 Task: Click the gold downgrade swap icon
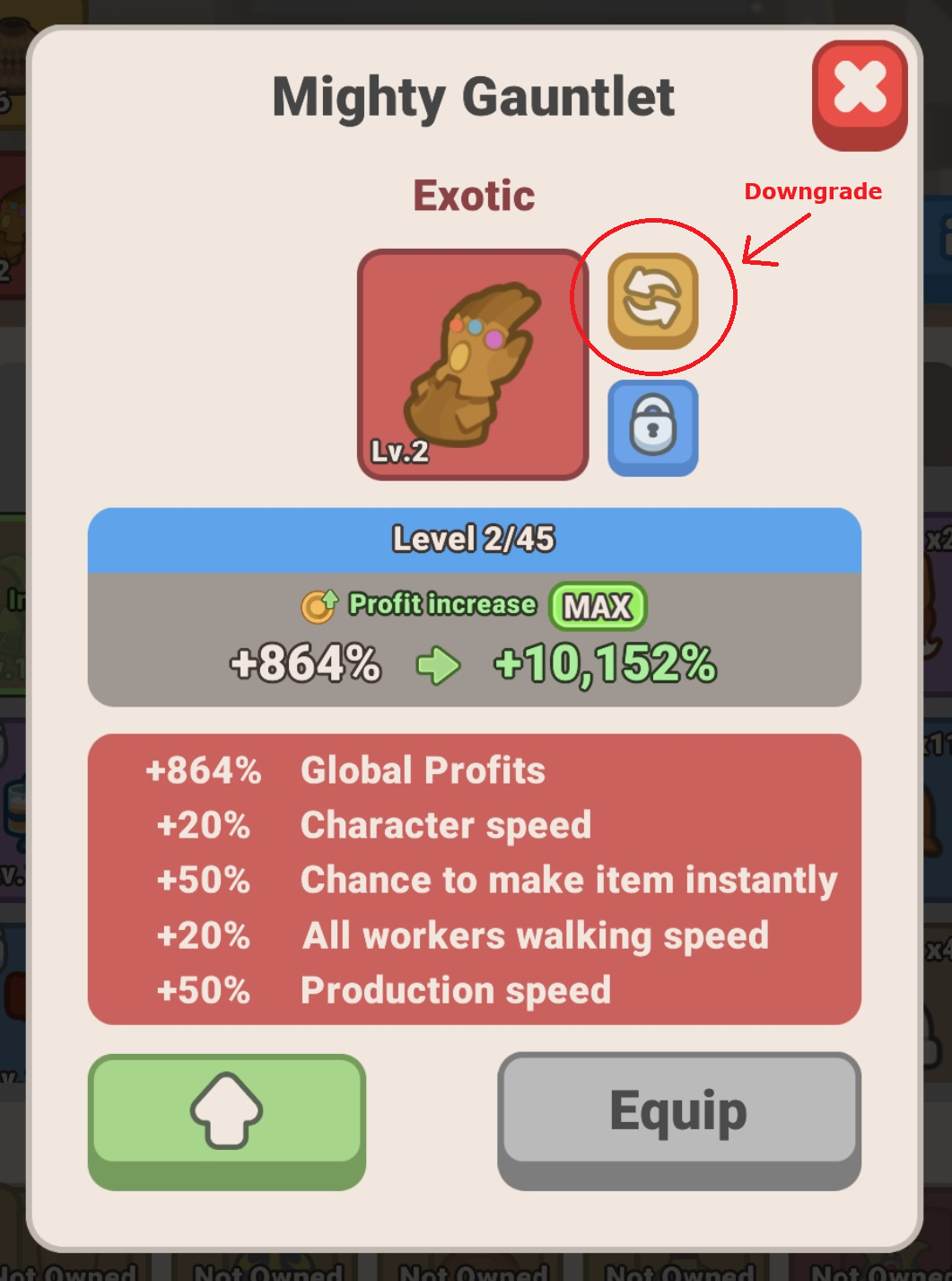point(652,301)
